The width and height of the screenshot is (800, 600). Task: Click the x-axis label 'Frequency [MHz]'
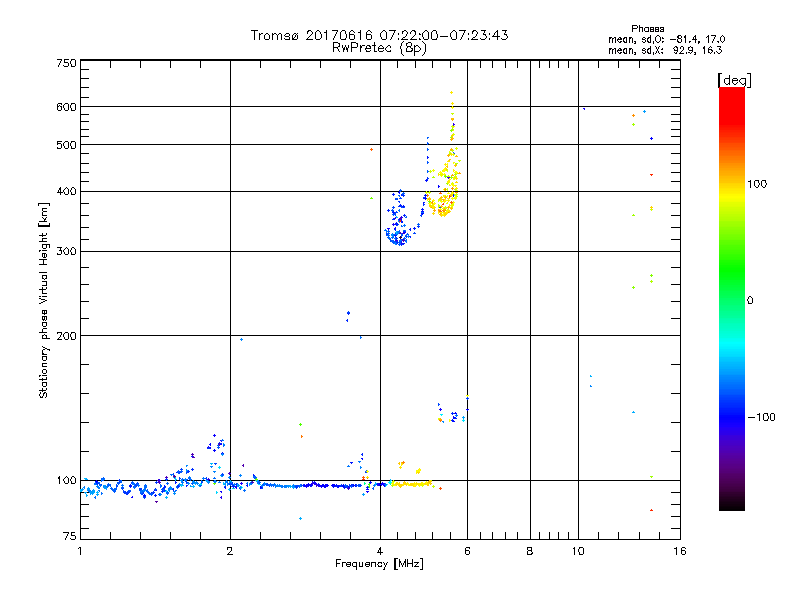[379, 564]
